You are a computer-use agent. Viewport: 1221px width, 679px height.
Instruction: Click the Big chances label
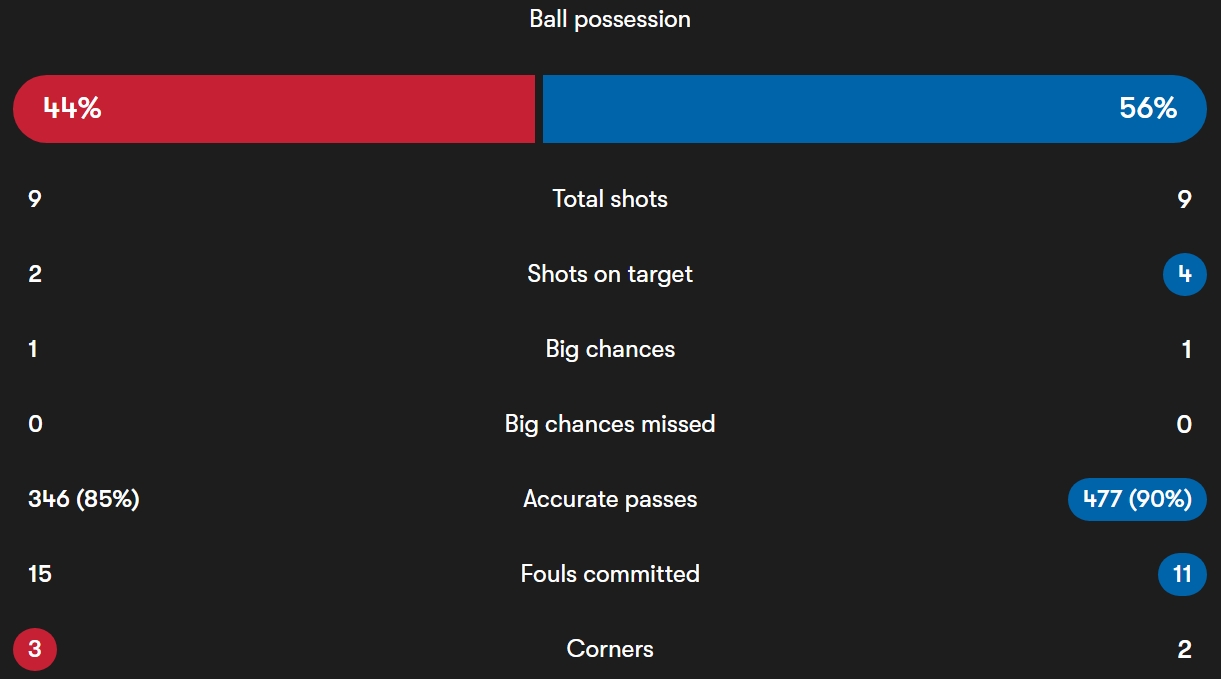[x=610, y=349]
